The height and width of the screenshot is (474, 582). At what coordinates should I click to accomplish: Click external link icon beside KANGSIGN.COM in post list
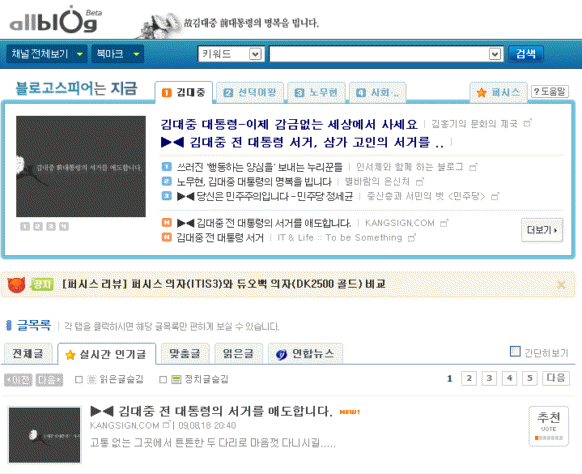168,424
